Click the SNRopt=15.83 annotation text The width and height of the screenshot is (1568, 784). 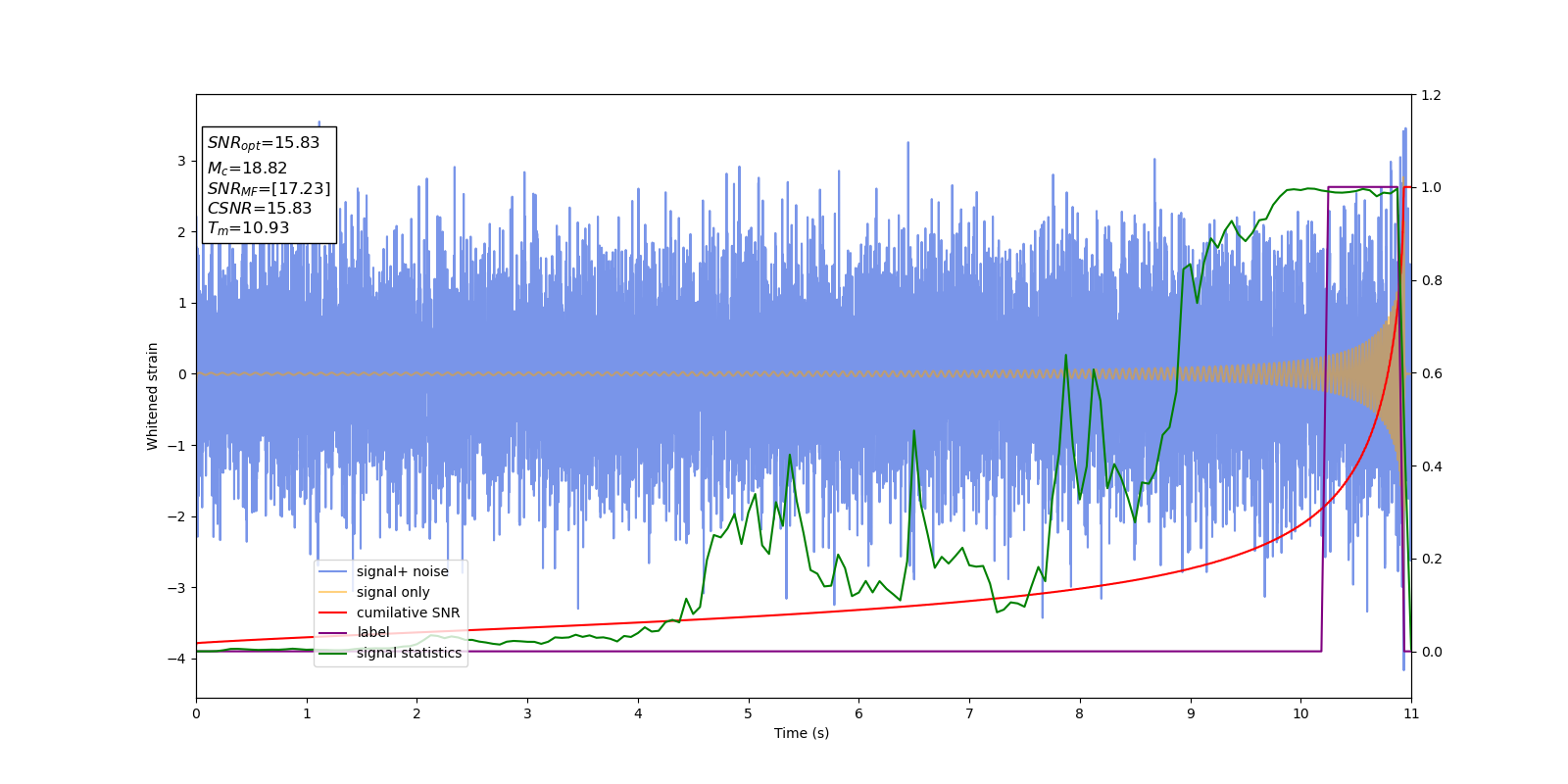(264, 143)
